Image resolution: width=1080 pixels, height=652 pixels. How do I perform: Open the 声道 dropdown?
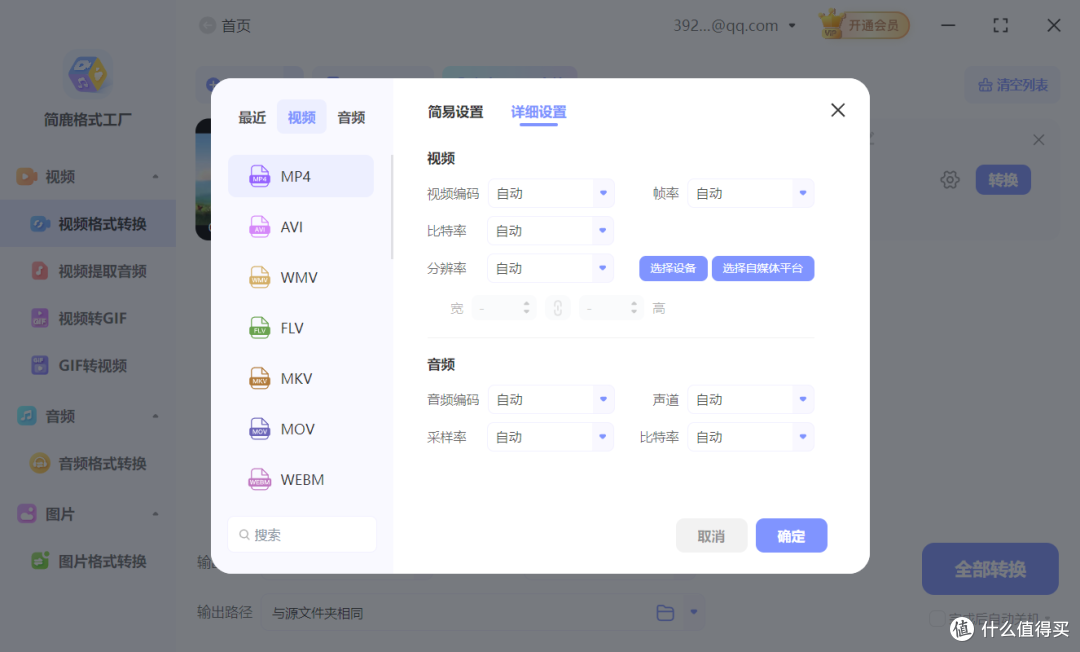(751, 399)
